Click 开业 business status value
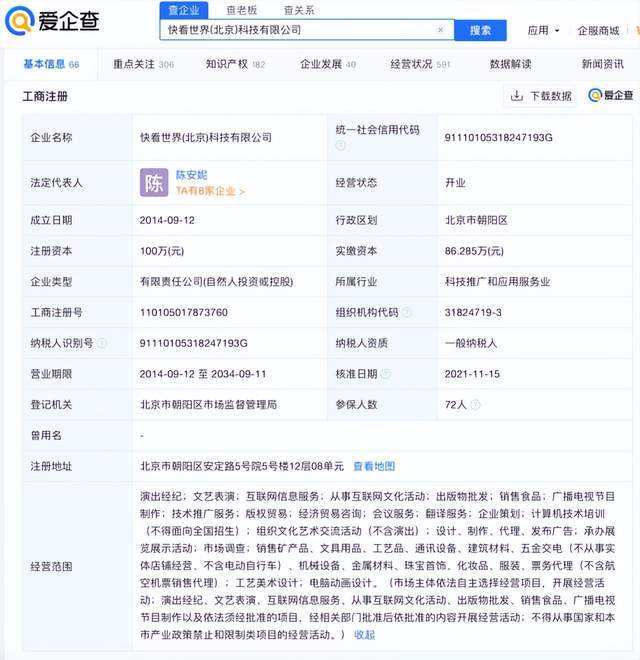Screen dimensions: 640x660 click(x=455, y=183)
